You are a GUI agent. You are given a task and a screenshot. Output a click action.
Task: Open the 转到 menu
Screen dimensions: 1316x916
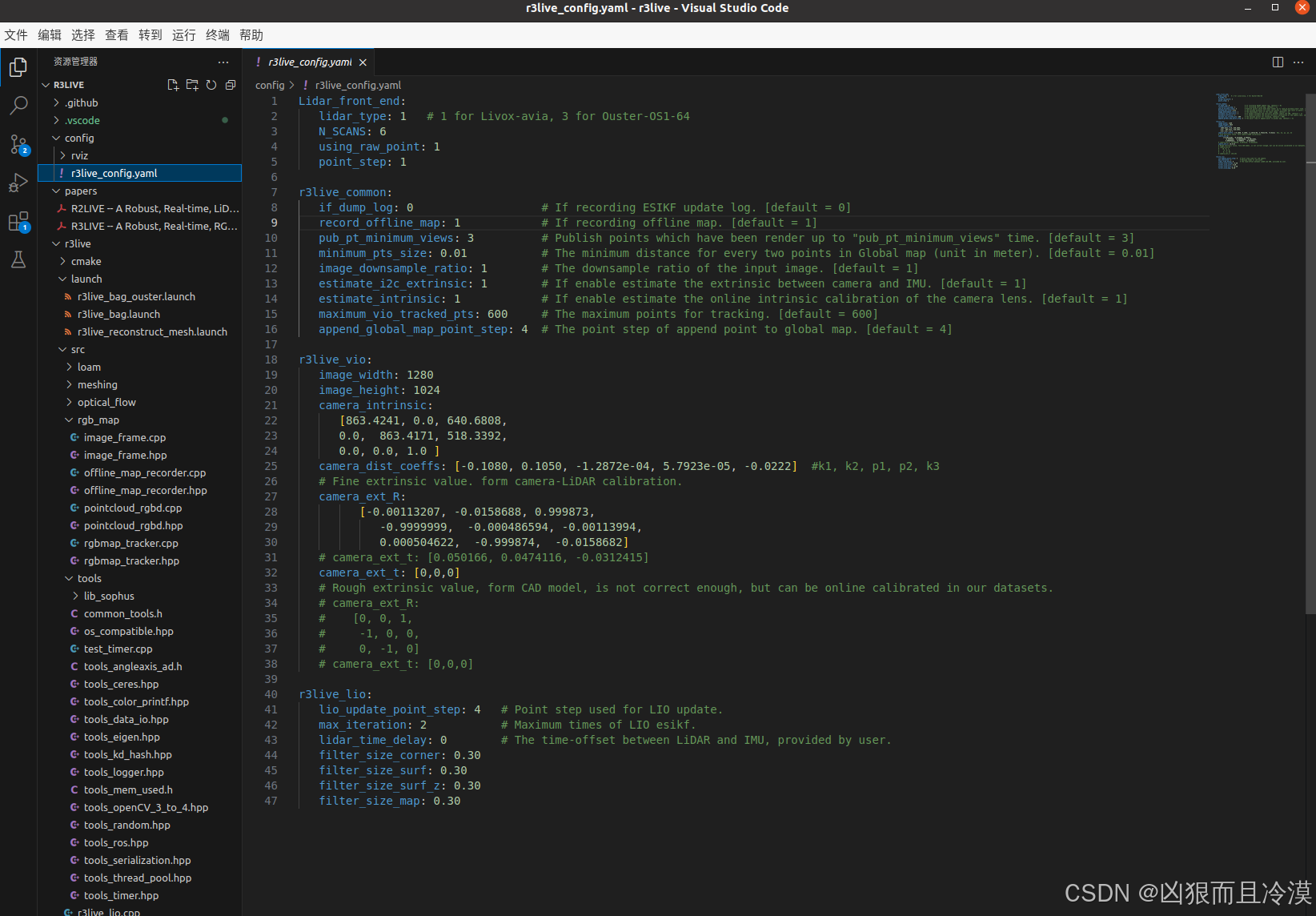(x=150, y=35)
